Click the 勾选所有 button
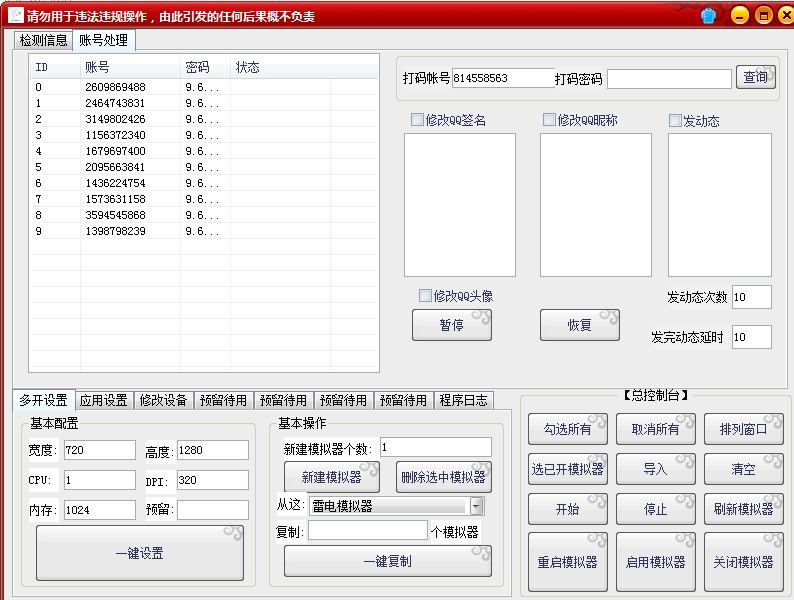This screenshot has height=600, width=794. point(568,429)
